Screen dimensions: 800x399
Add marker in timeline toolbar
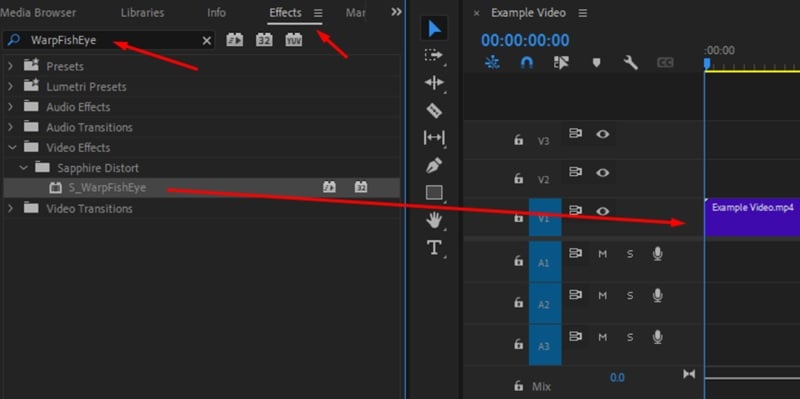596,62
